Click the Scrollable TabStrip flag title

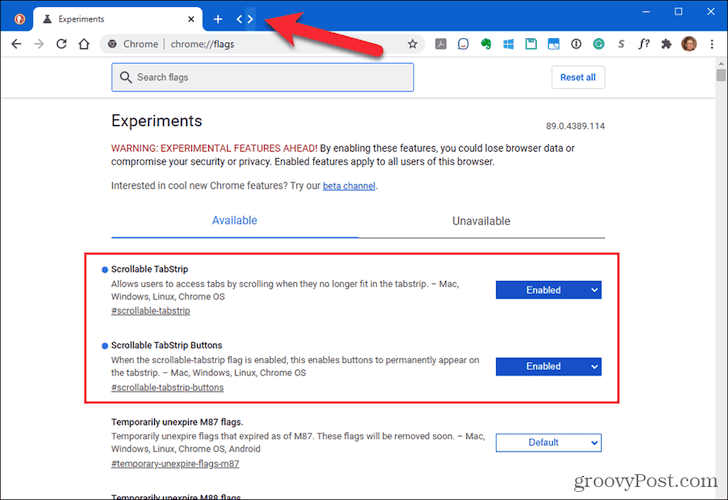[150, 269]
